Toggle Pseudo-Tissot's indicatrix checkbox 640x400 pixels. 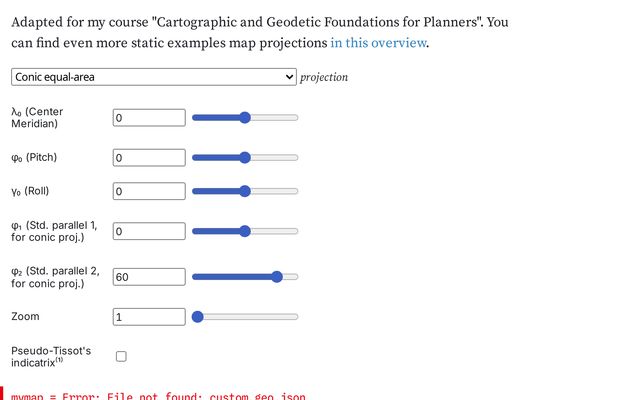(x=121, y=356)
